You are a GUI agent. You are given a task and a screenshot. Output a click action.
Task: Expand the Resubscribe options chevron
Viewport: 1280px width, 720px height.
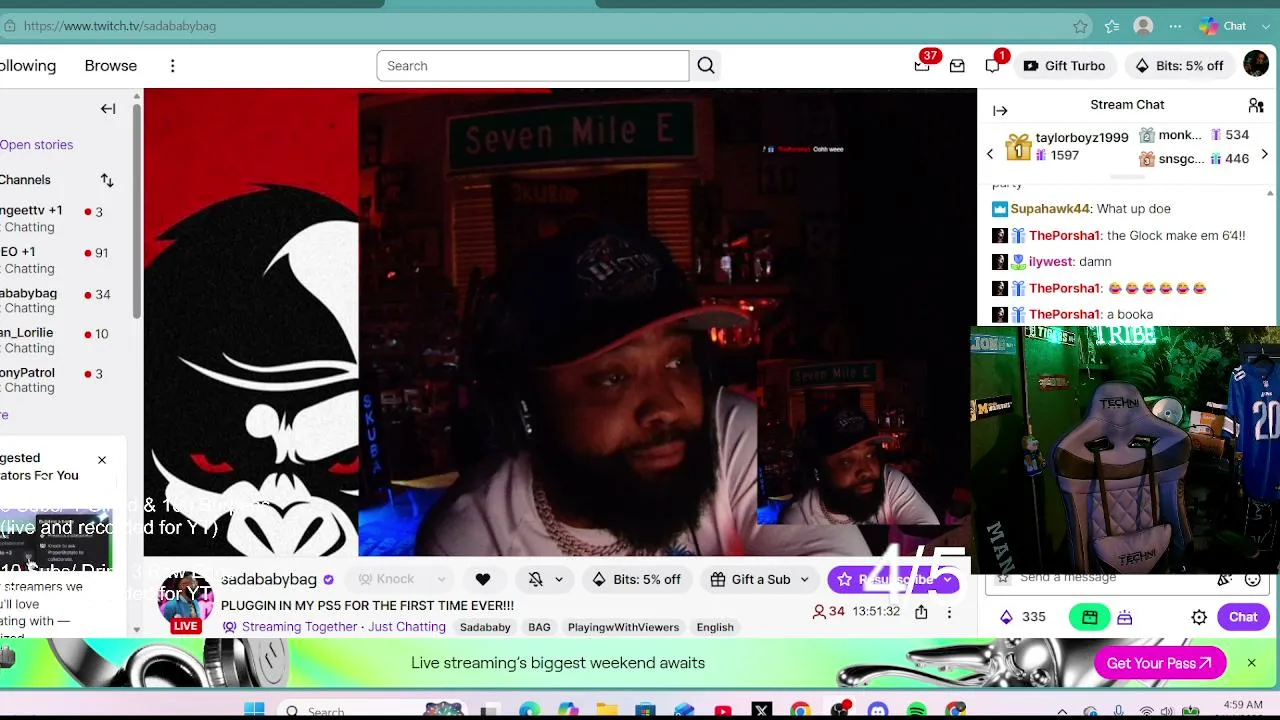(947, 580)
